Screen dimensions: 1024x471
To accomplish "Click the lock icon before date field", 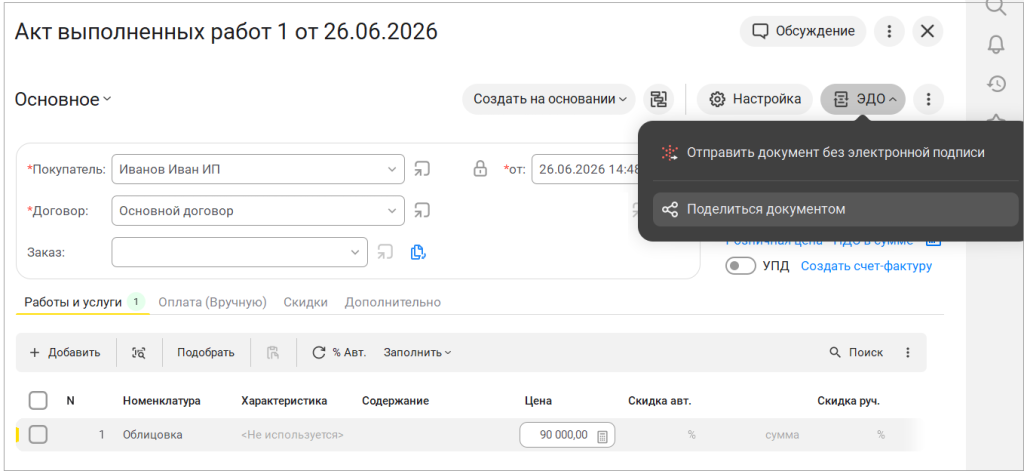I will (x=480, y=169).
